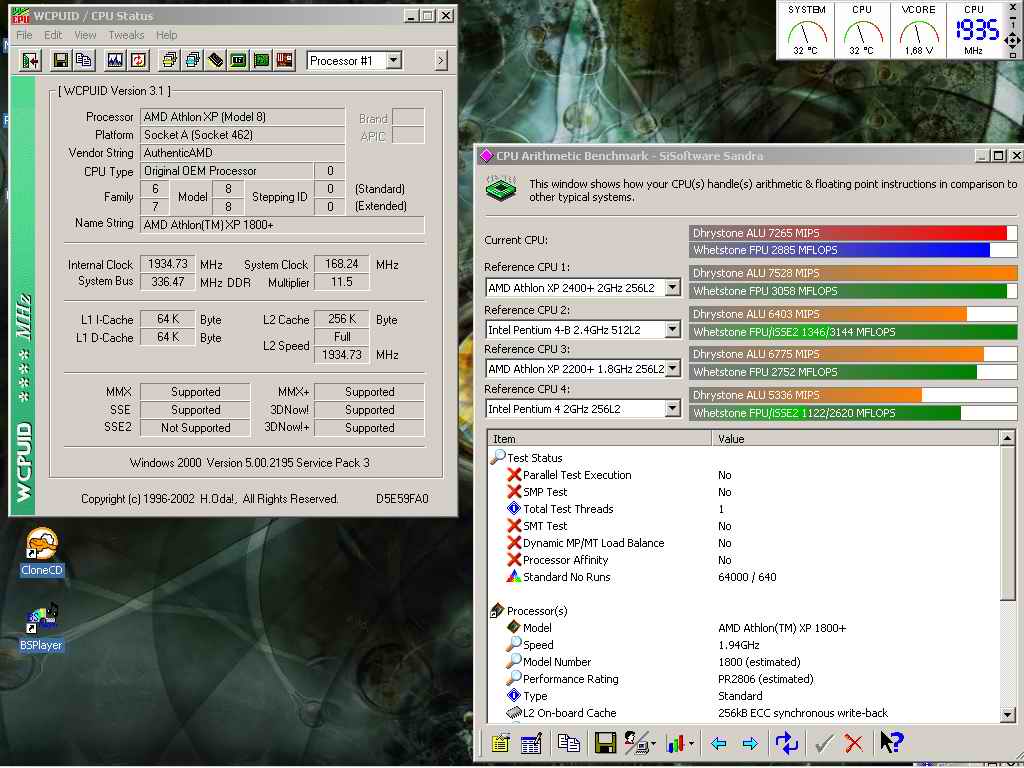The image size is (1024, 768).
Task: Open the View menu in WCPUID
Action: pyautogui.click(x=85, y=35)
